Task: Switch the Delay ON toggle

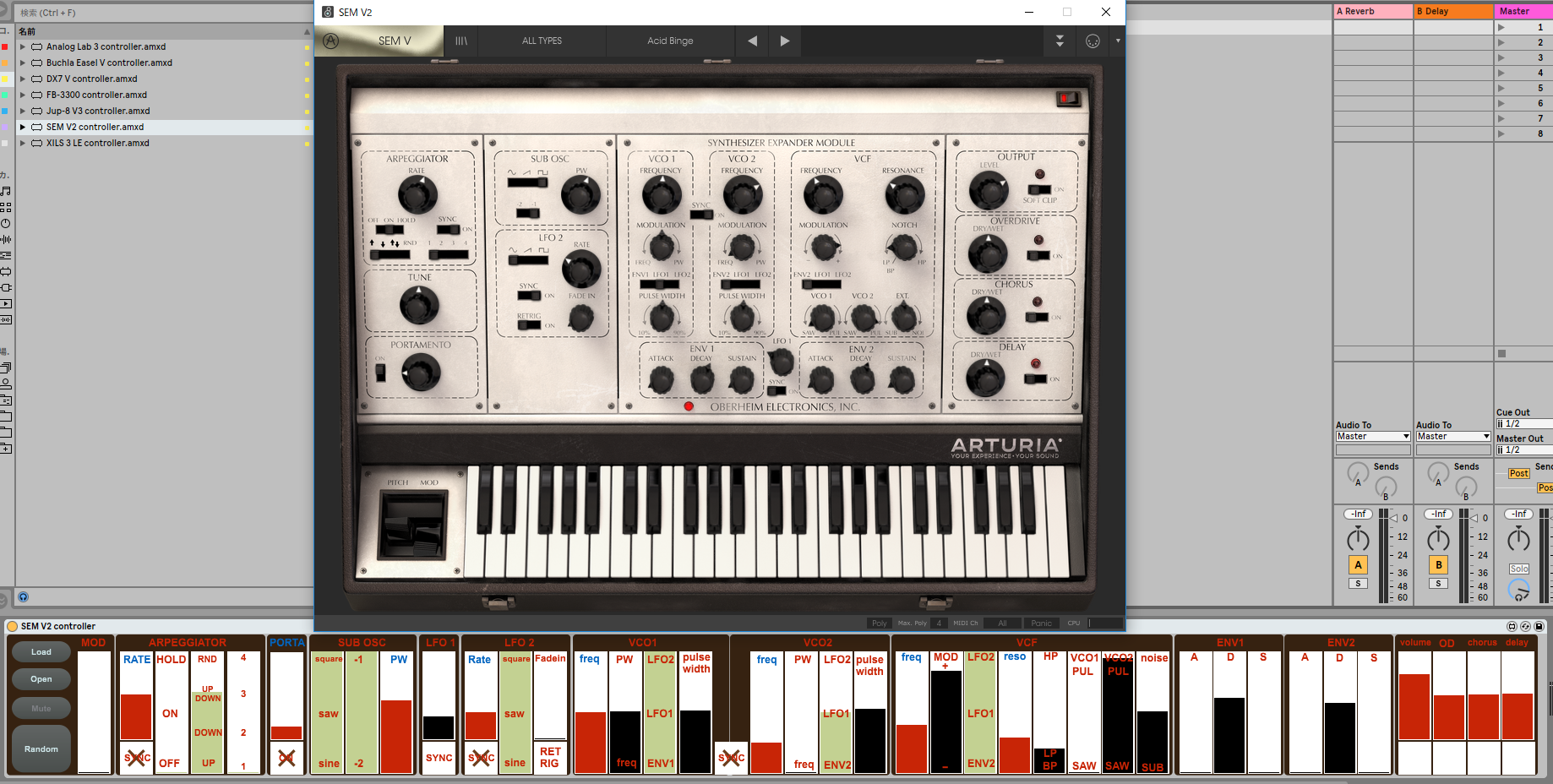Action: coord(1035,378)
